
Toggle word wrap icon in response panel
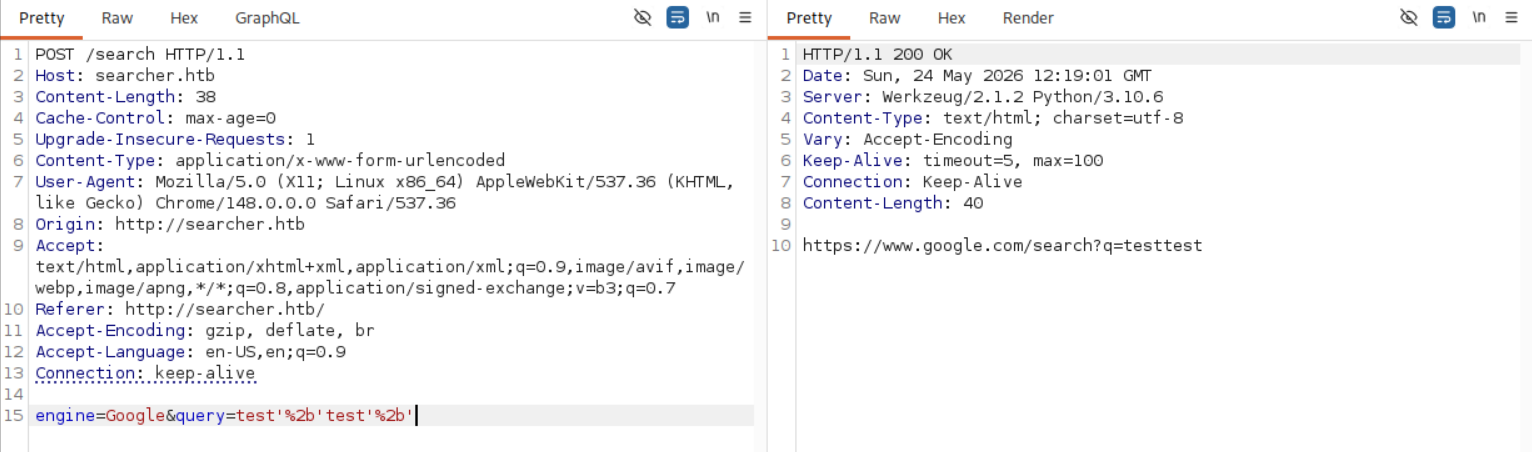(1443, 18)
